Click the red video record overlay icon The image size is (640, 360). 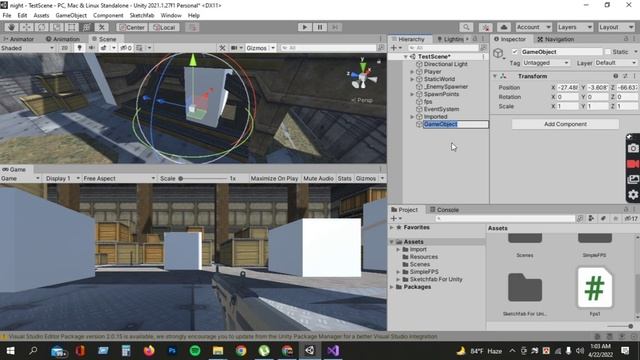(633, 164)
